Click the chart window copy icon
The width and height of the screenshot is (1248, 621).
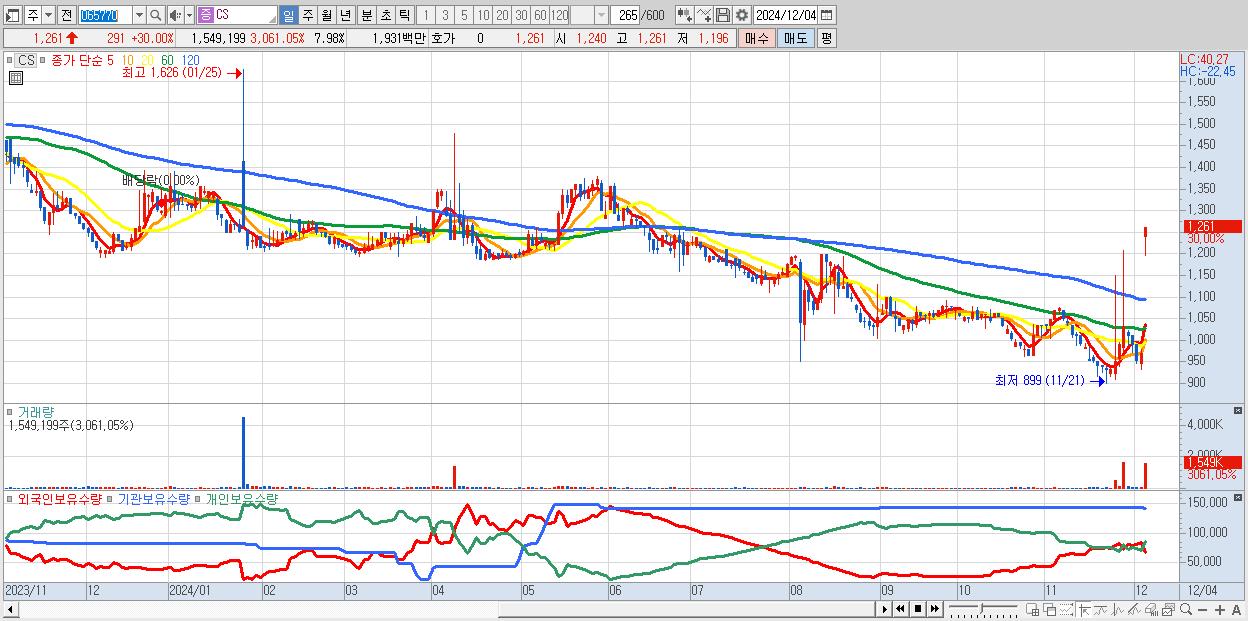click(x=1168, y=610)
